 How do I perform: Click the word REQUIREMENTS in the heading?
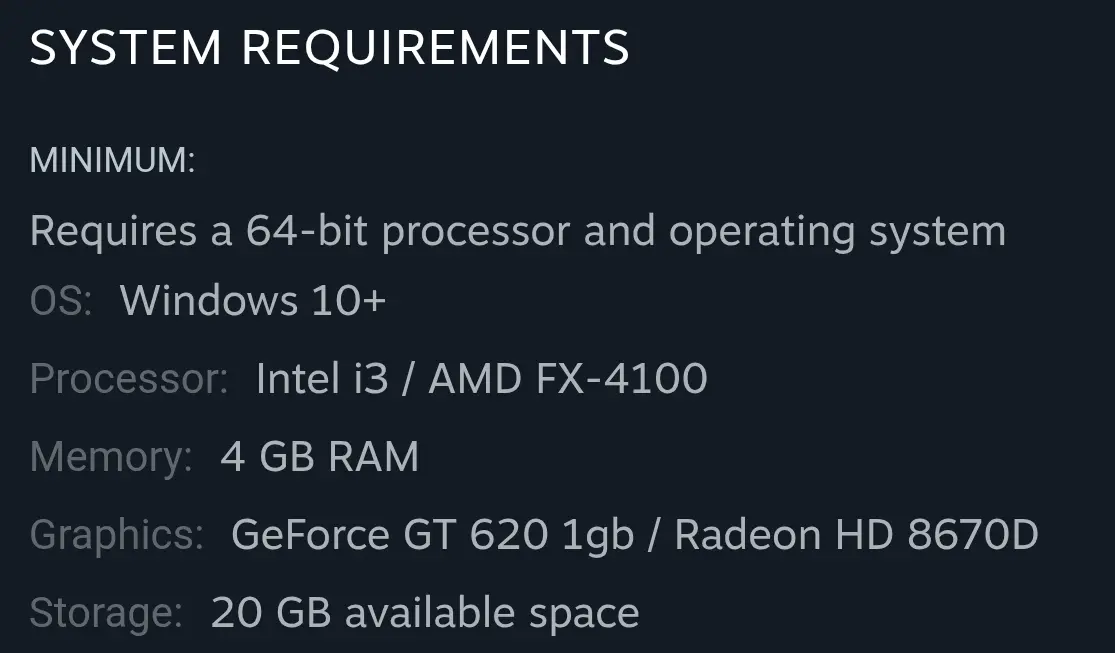pos(436,48)
